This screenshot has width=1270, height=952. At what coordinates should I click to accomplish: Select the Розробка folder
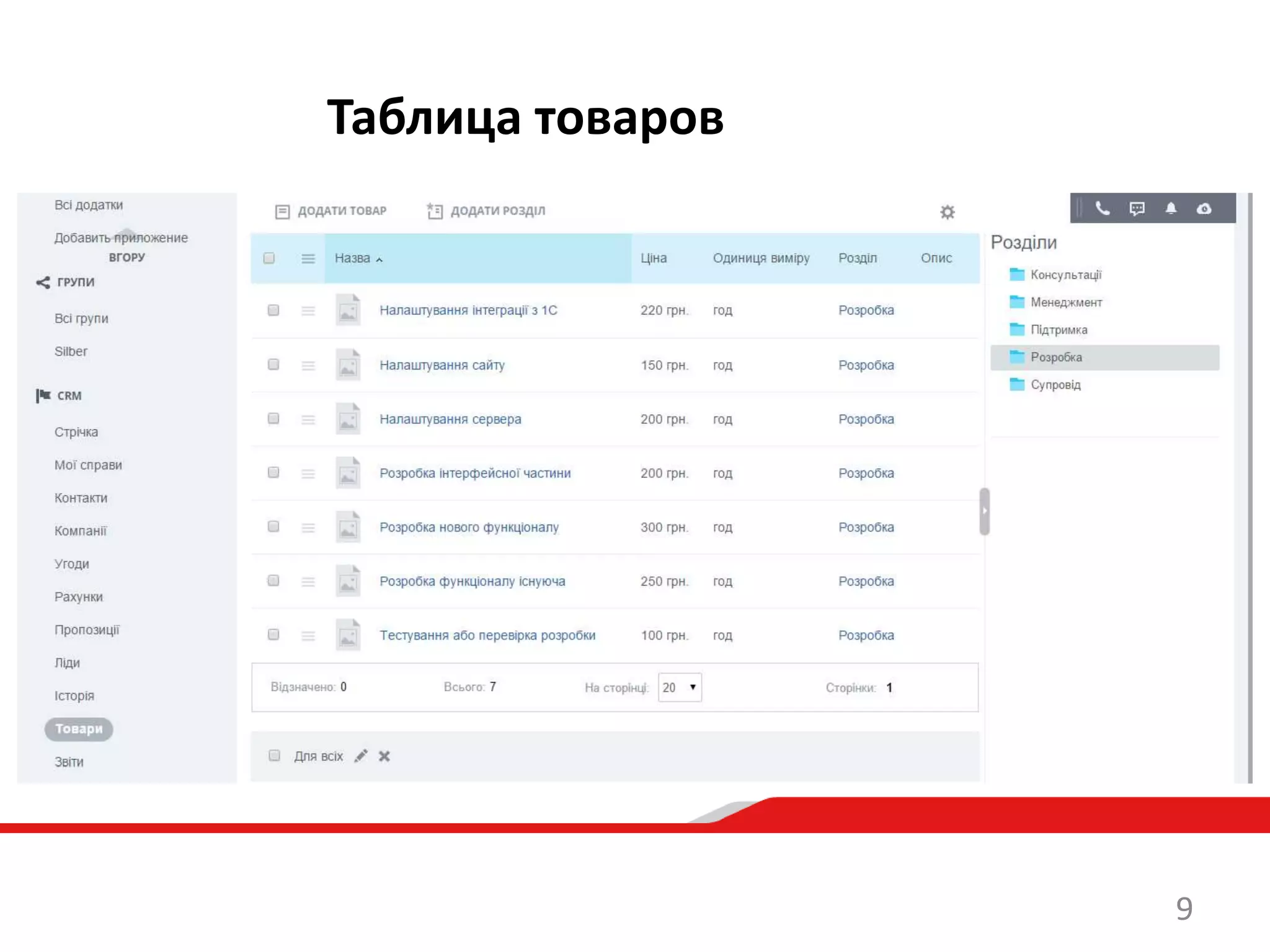click(1105, 357)
